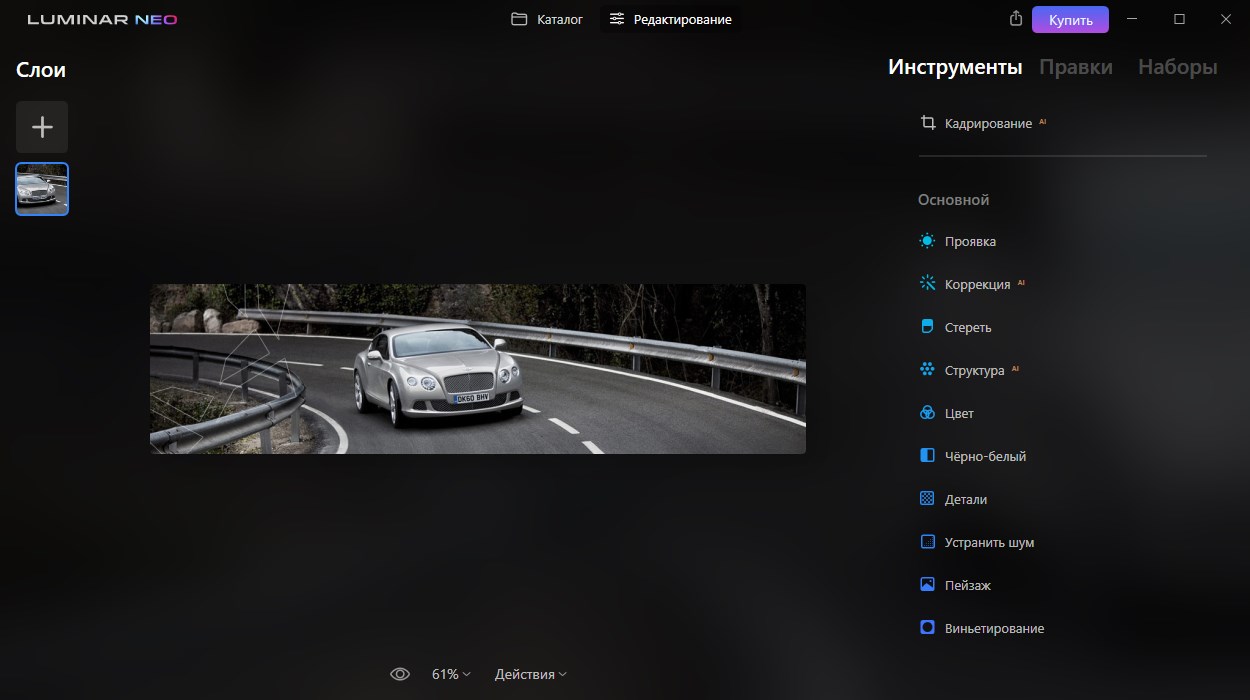Image resolution: width=1250 pixels, height=700 pixels.
Task: Toggle before/after preview eye icon
Action: [400, 674]
